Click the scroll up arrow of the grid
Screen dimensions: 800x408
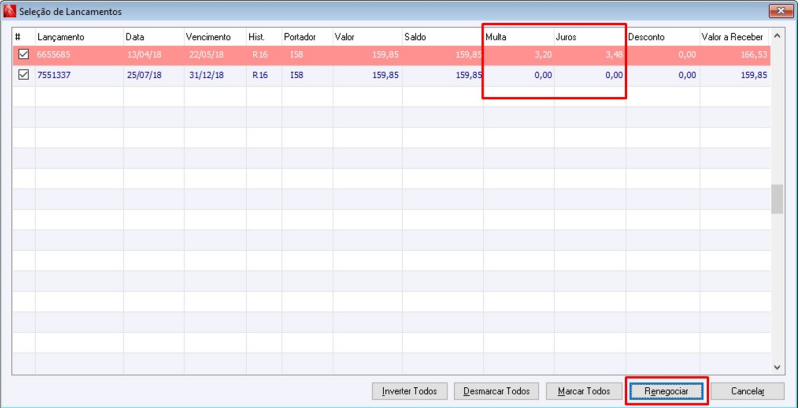coord(777,36)
